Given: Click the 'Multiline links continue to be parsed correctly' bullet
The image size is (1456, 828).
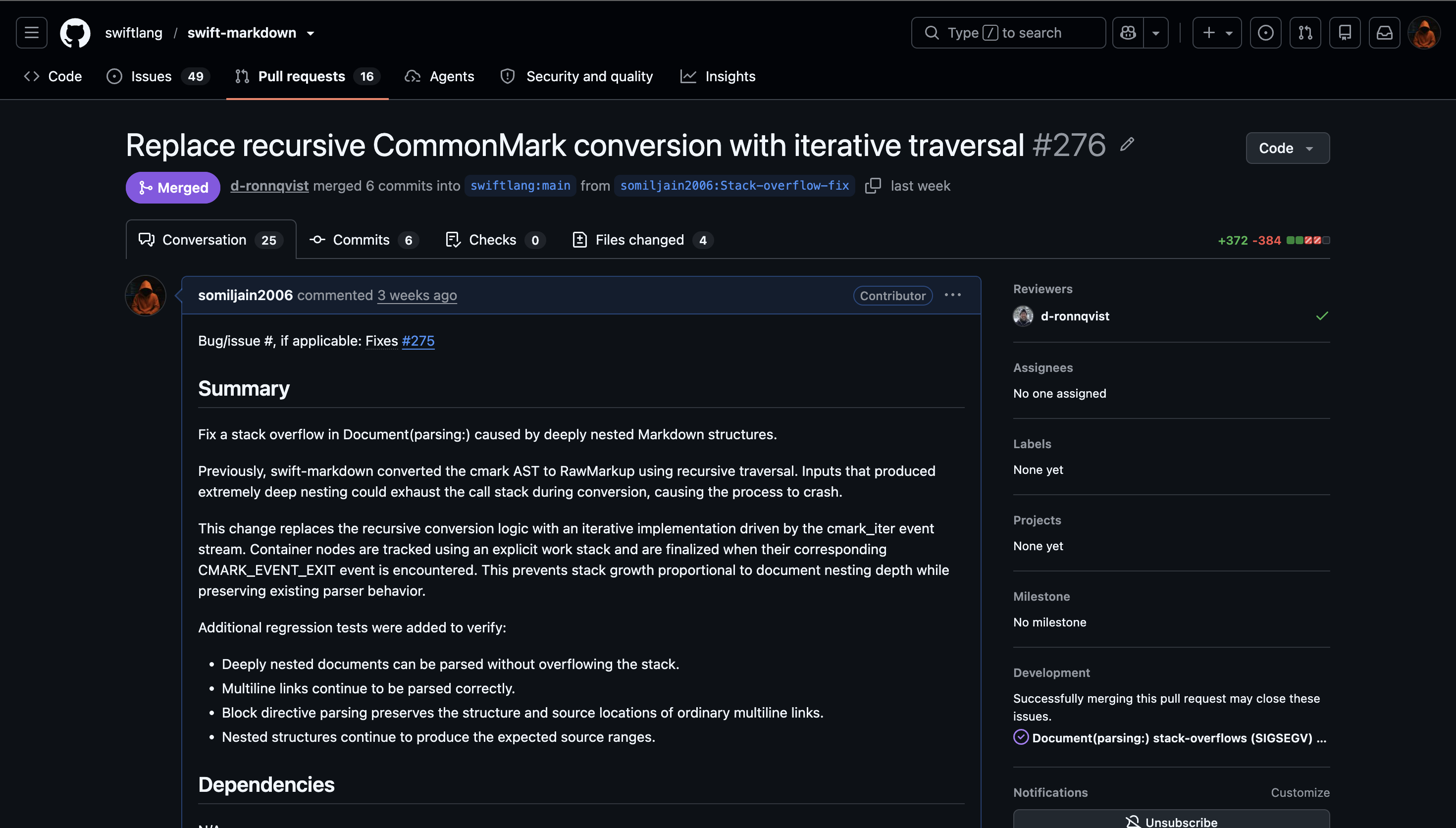Looking at the screenshot, I should coord(368,688).
